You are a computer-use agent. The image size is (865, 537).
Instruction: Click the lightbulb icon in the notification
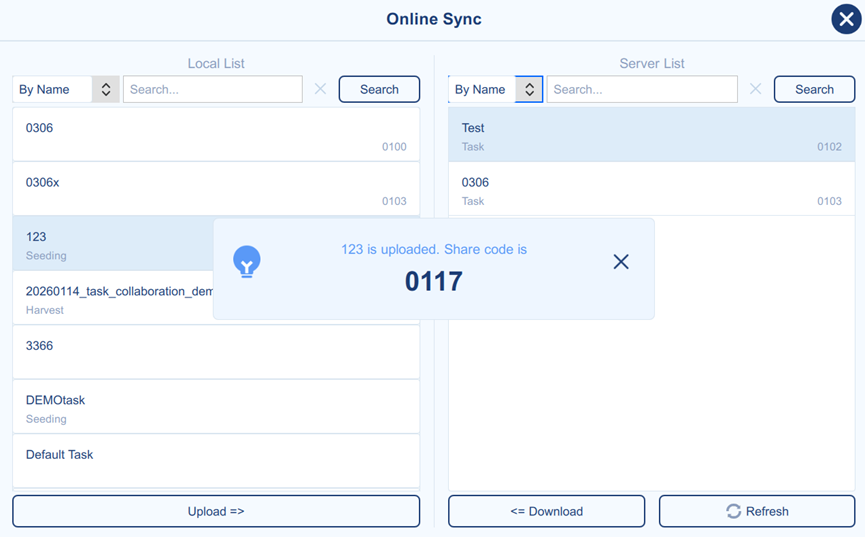tap(247, 262)
